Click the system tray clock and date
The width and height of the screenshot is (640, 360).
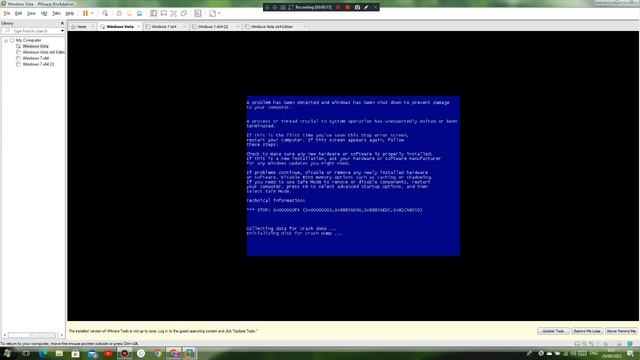[611, 353]
